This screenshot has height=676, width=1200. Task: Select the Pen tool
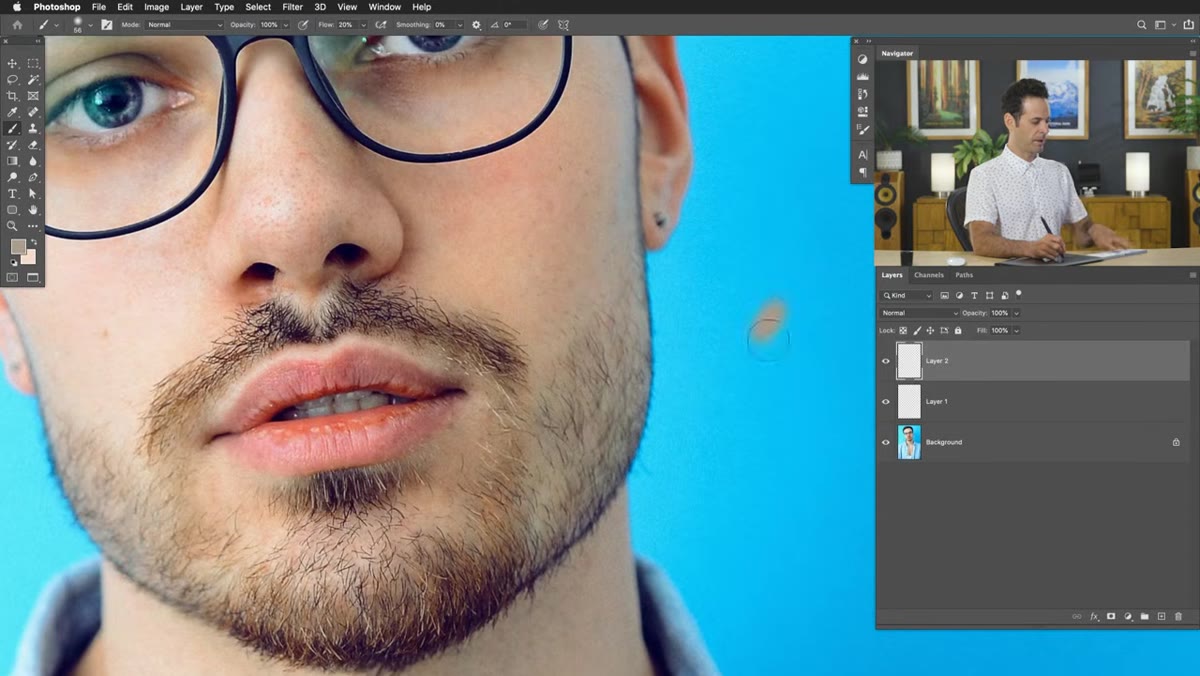coord(33,177)
